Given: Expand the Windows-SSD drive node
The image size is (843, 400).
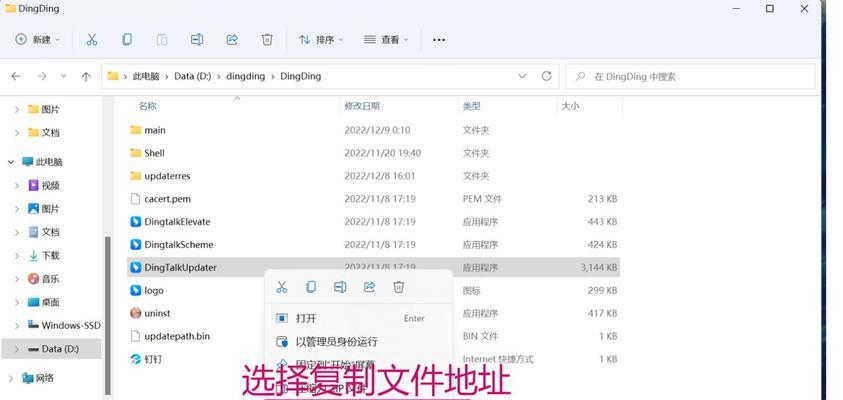Looking at the screenshot, I should tap(17, 325).
